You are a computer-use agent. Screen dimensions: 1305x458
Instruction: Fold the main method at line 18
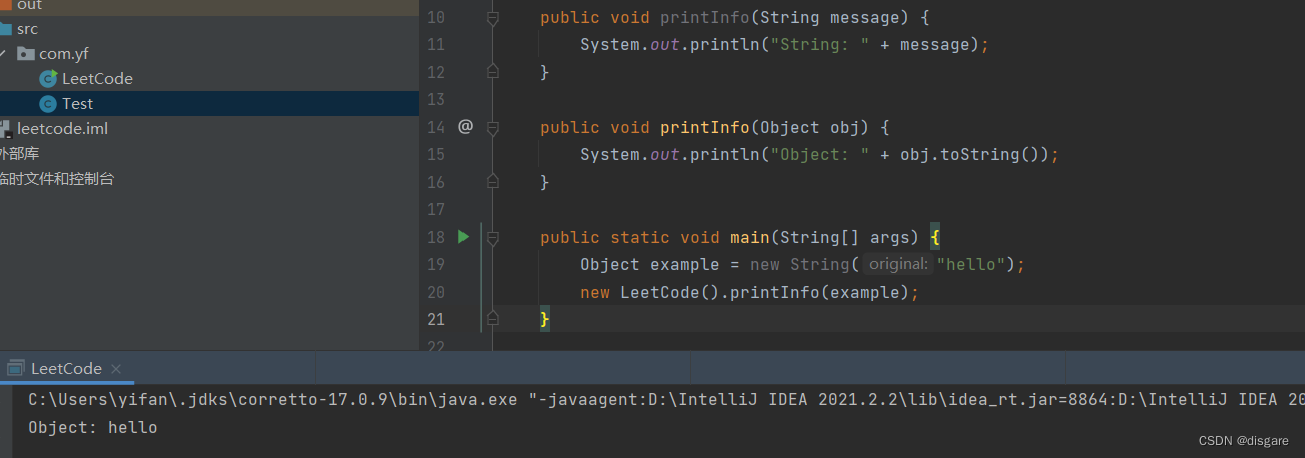point(492,238)
